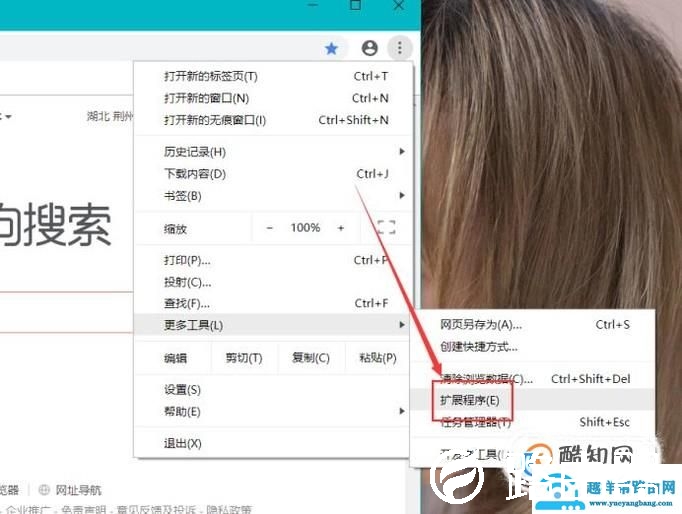Click the blue bookmark star icon

pos(331,48)
